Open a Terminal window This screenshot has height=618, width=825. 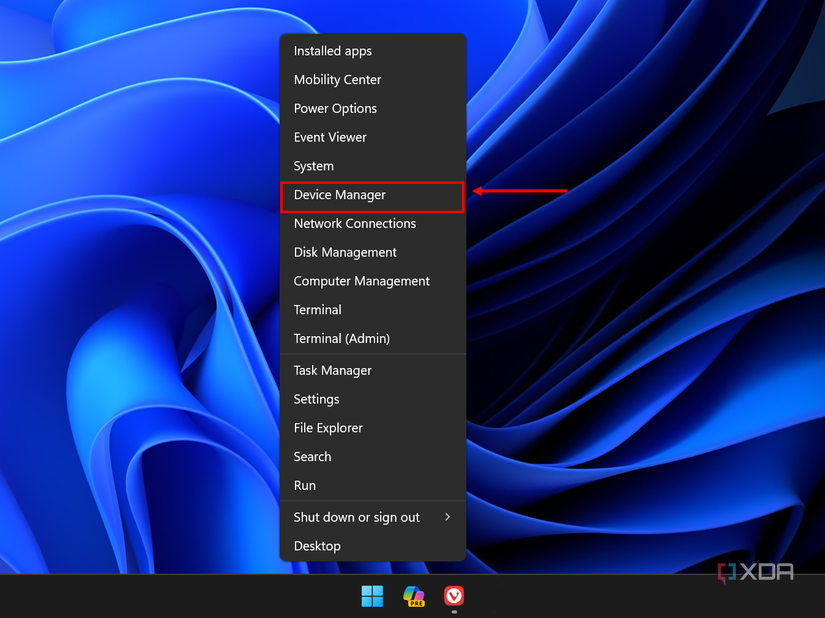[x=317, y=309]
